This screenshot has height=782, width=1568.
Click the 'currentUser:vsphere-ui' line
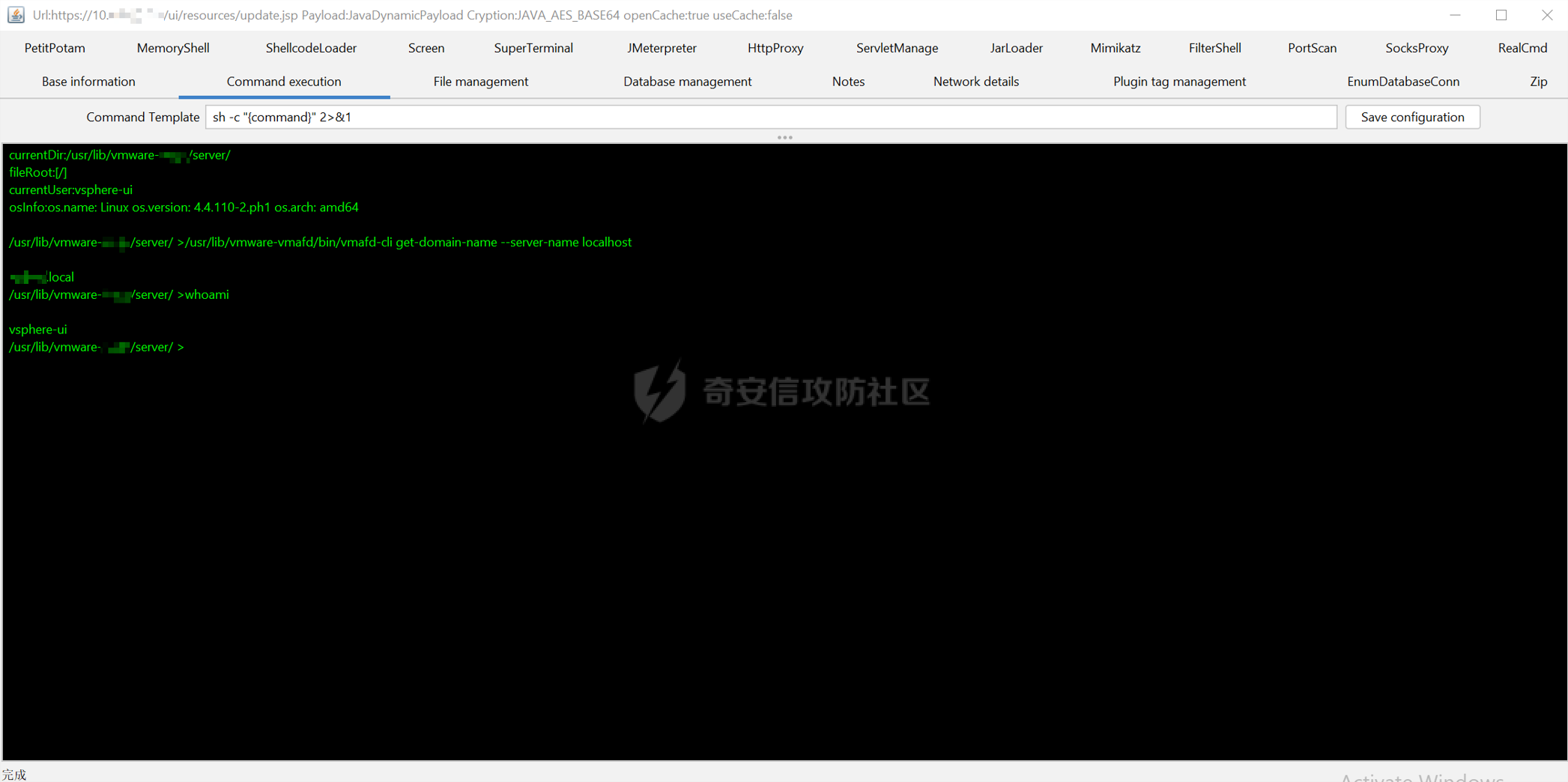[x=70, y=190]
